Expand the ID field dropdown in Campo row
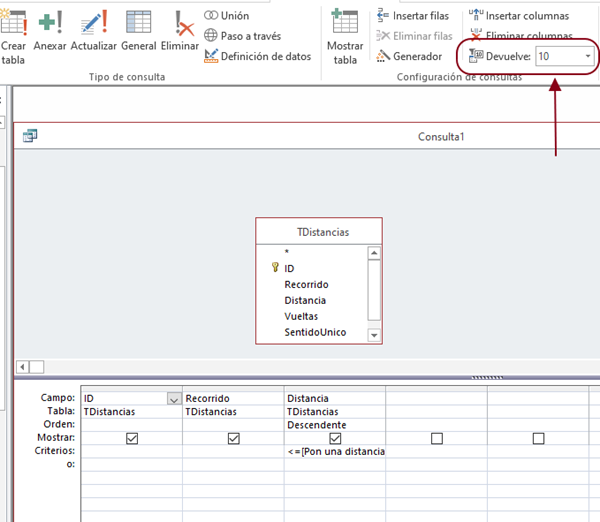The image size is (600, 522). tap(174, 398)
